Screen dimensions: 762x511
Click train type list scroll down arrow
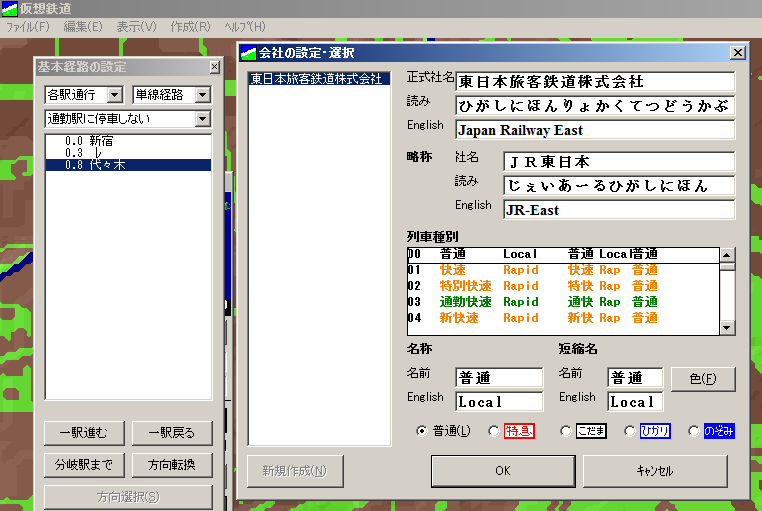(x=727, y=328)
